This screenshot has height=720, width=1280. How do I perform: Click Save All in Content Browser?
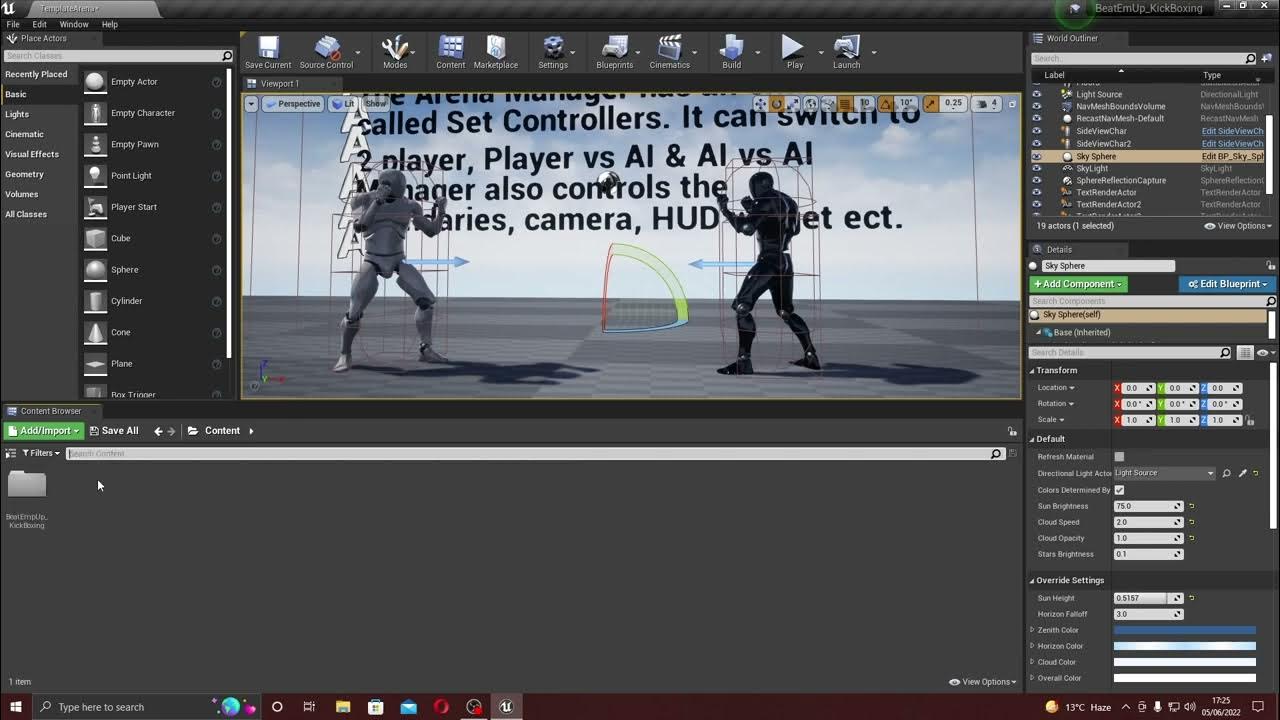coord(114,431)
